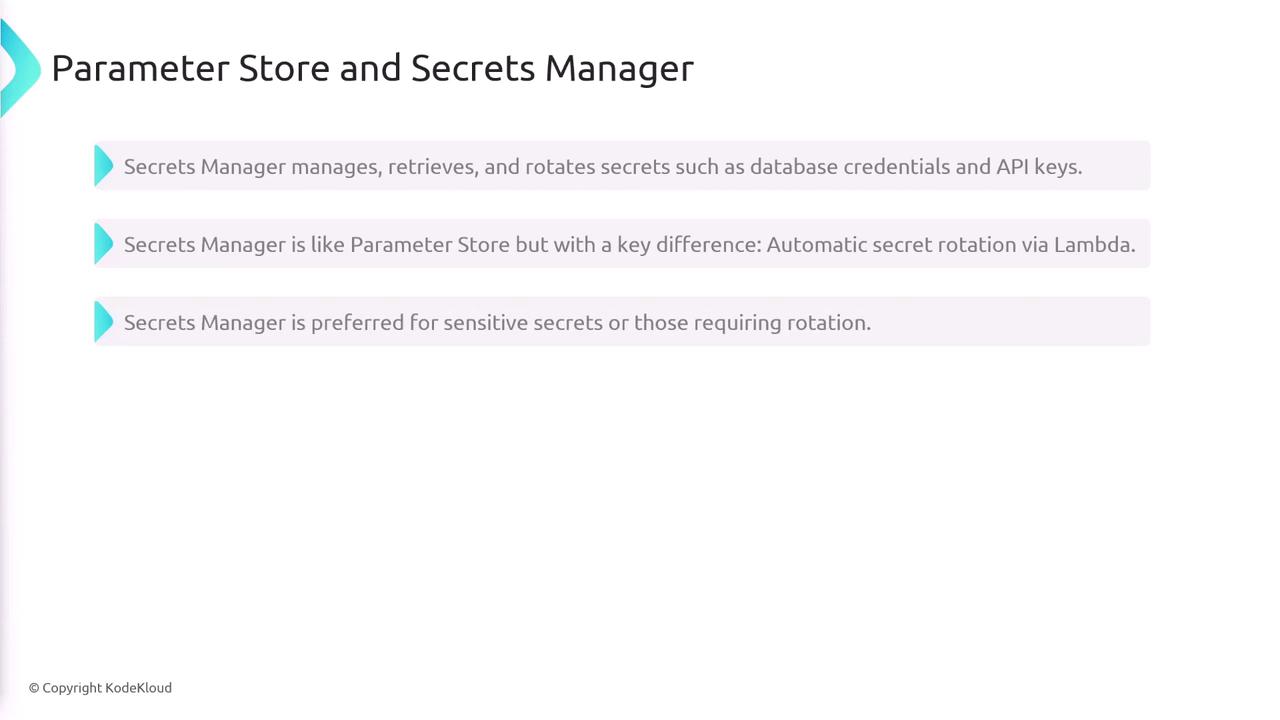
Task: Click the 'Copyright' word at bottom left
Action: [x=72, y=688]
